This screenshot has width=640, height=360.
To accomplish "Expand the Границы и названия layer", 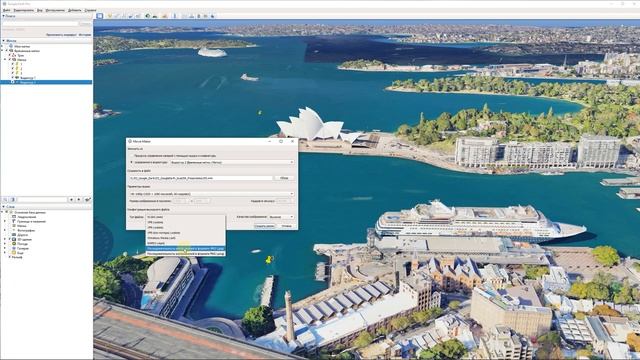I will tap(5, 221).
